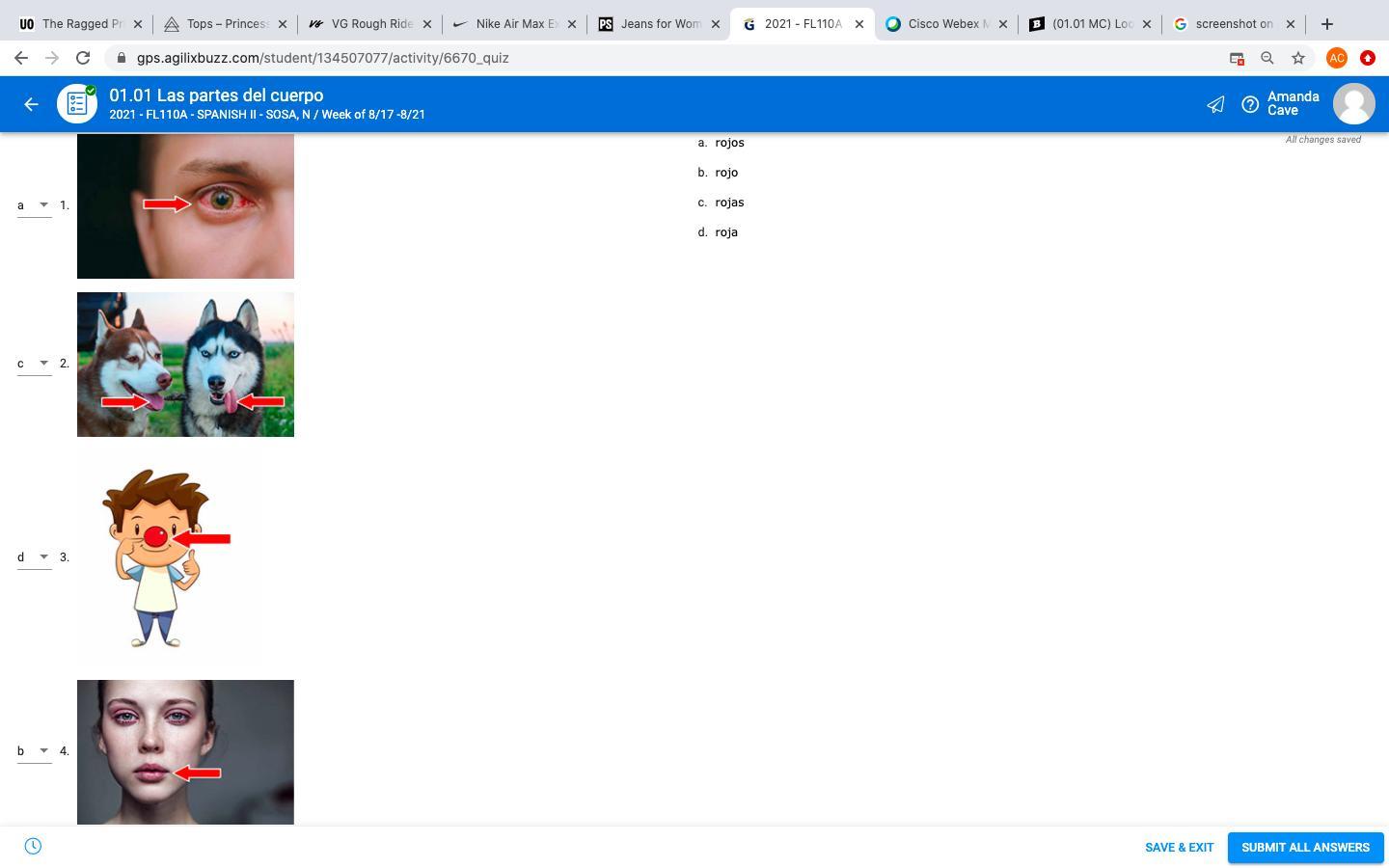Click the 'All changes saved' status text
Viewport: 1389px width, 868px height.
(1322, 140)
